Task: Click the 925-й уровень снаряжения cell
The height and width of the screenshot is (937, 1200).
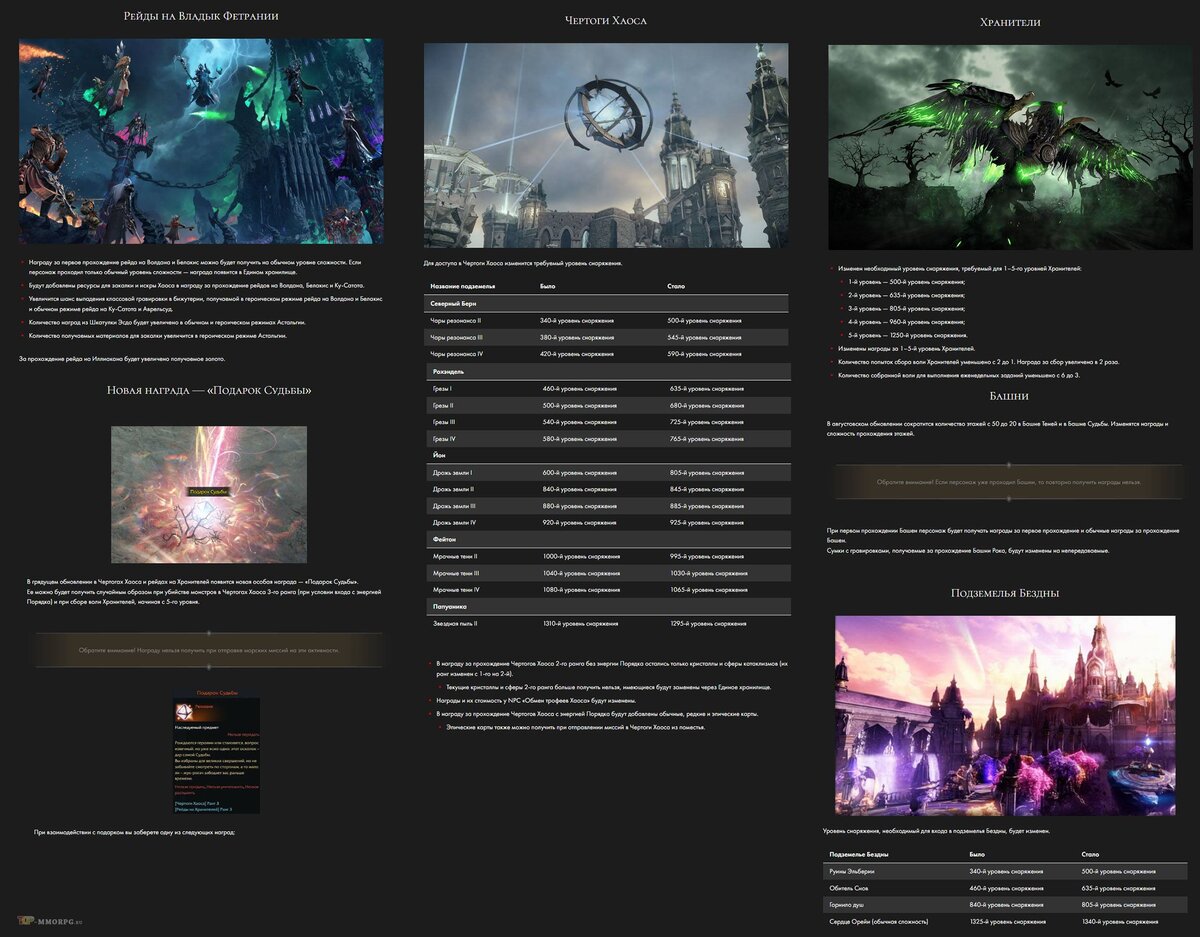Action: [707, 522]
